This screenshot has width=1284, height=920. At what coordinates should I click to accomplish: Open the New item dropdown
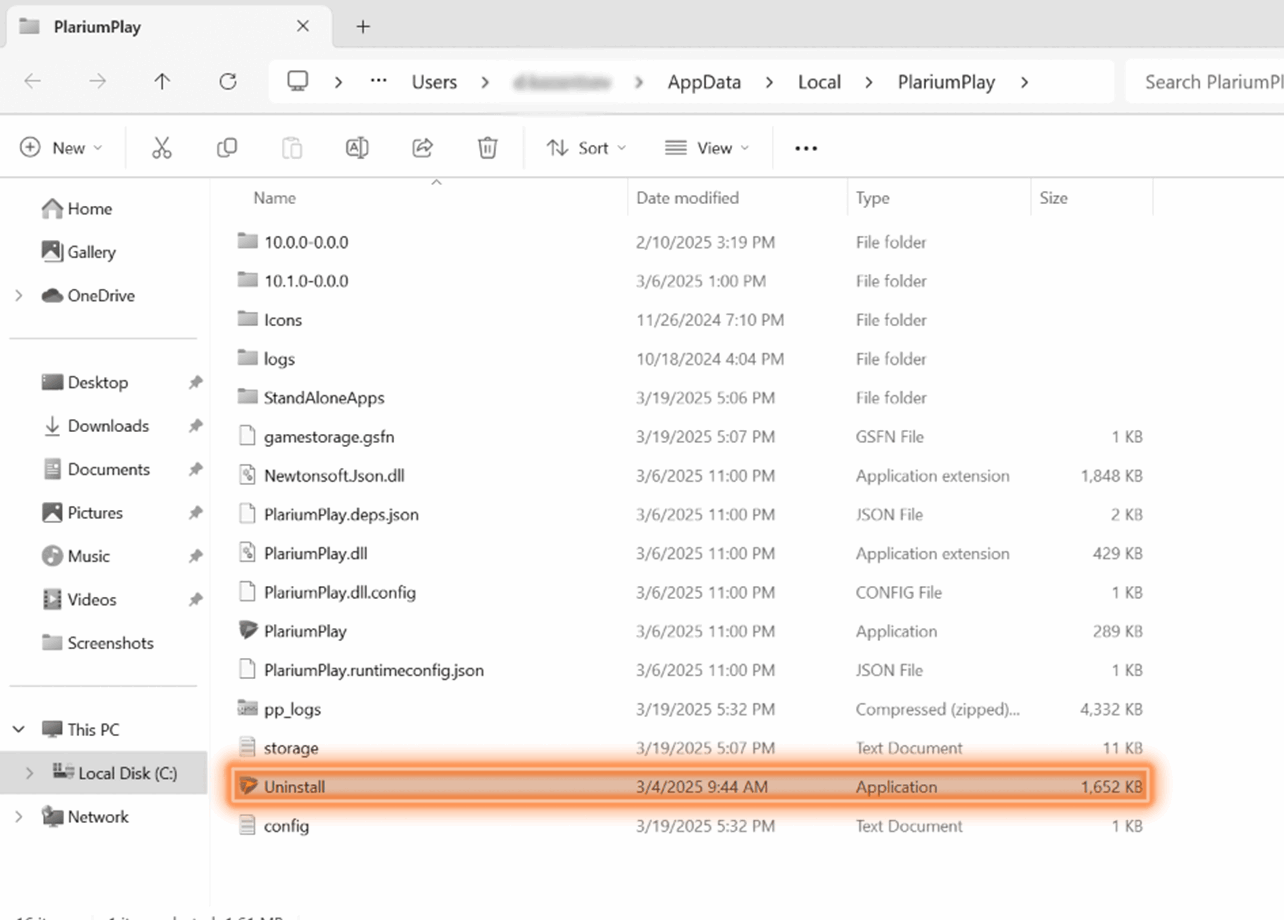62,148
